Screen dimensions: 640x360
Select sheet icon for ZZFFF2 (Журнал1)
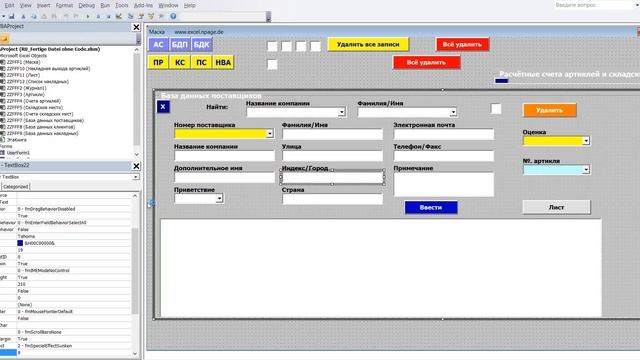[3, 88]
